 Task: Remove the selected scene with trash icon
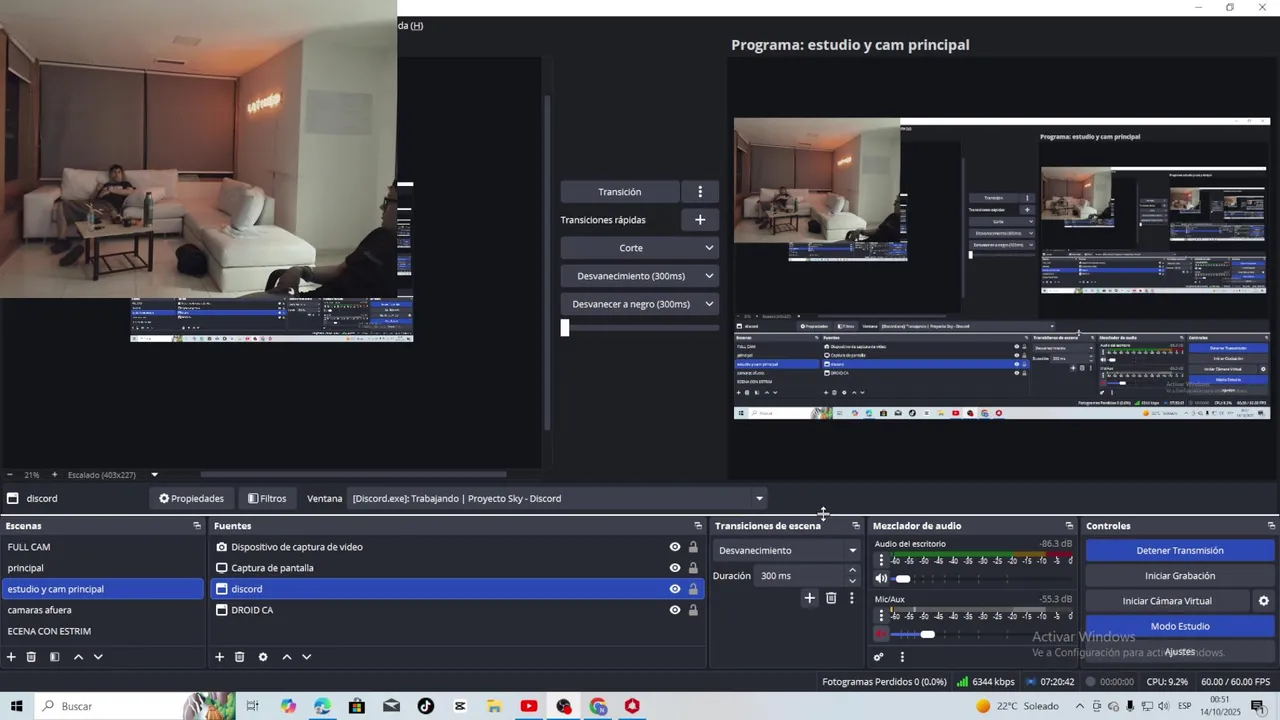31,657
